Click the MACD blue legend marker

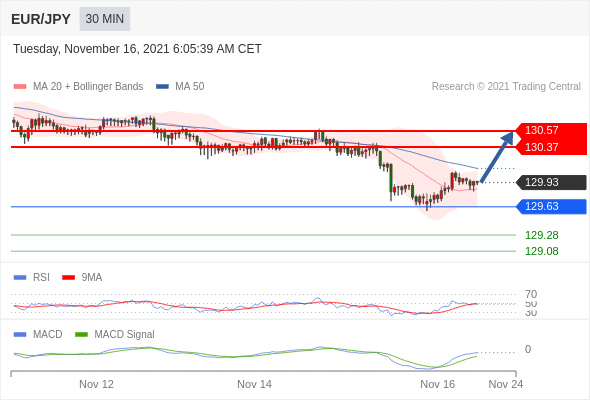(20, 334)
